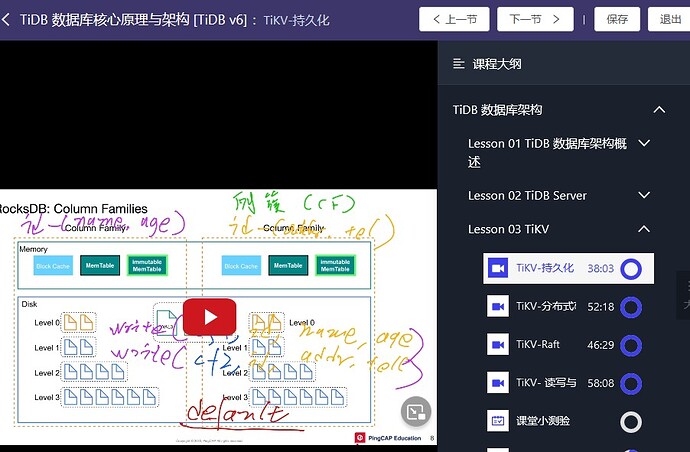Collapse the TiDB 数据库架构 section
Screen dimensions: 690x452
(x=658, y=110)
